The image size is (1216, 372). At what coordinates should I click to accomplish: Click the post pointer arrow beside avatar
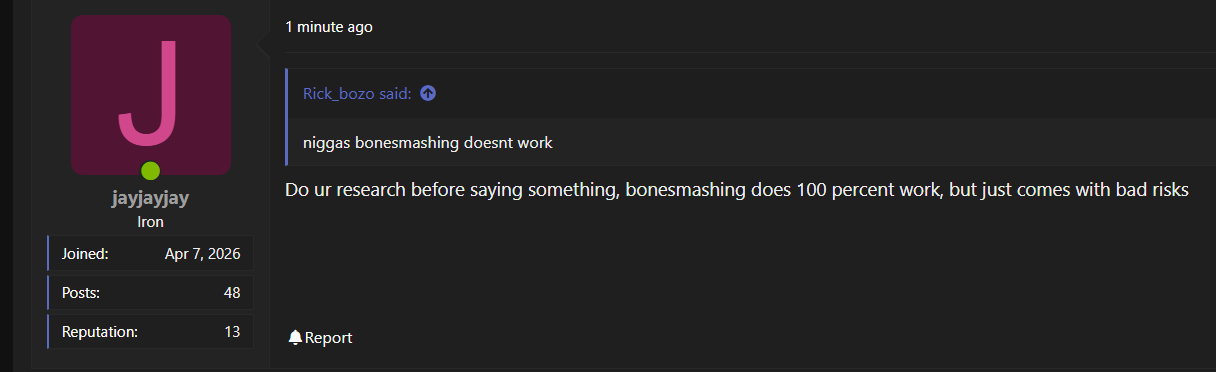264,43
